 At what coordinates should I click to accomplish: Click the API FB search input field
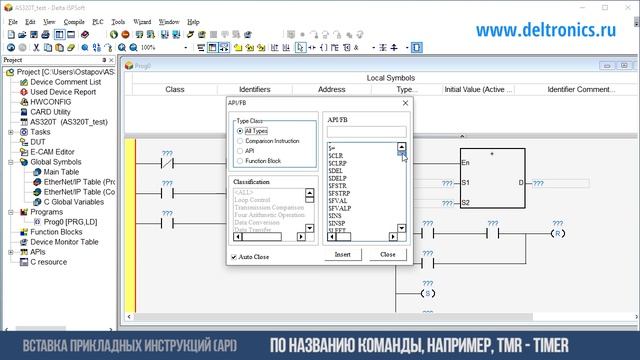tap(367, 132)
